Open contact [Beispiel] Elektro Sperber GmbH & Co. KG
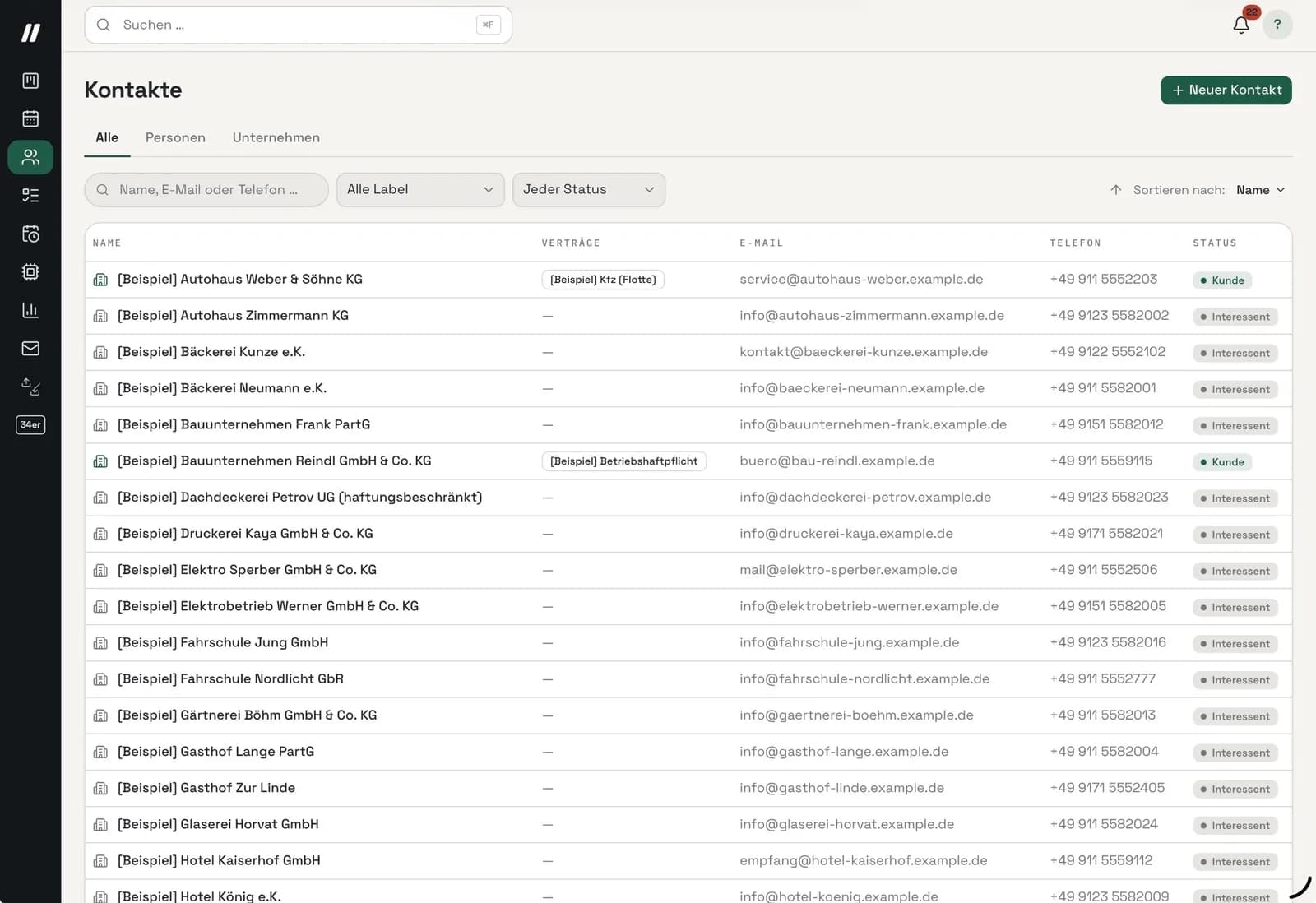 248,570
